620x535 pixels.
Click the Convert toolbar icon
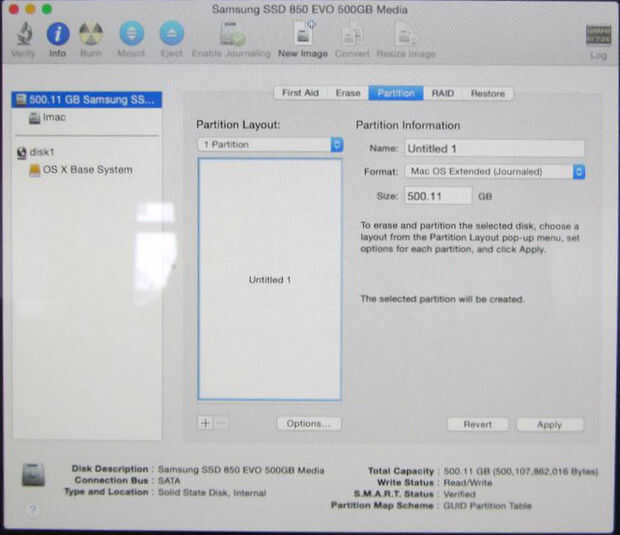pyautogui.click(x=352, y=36)
